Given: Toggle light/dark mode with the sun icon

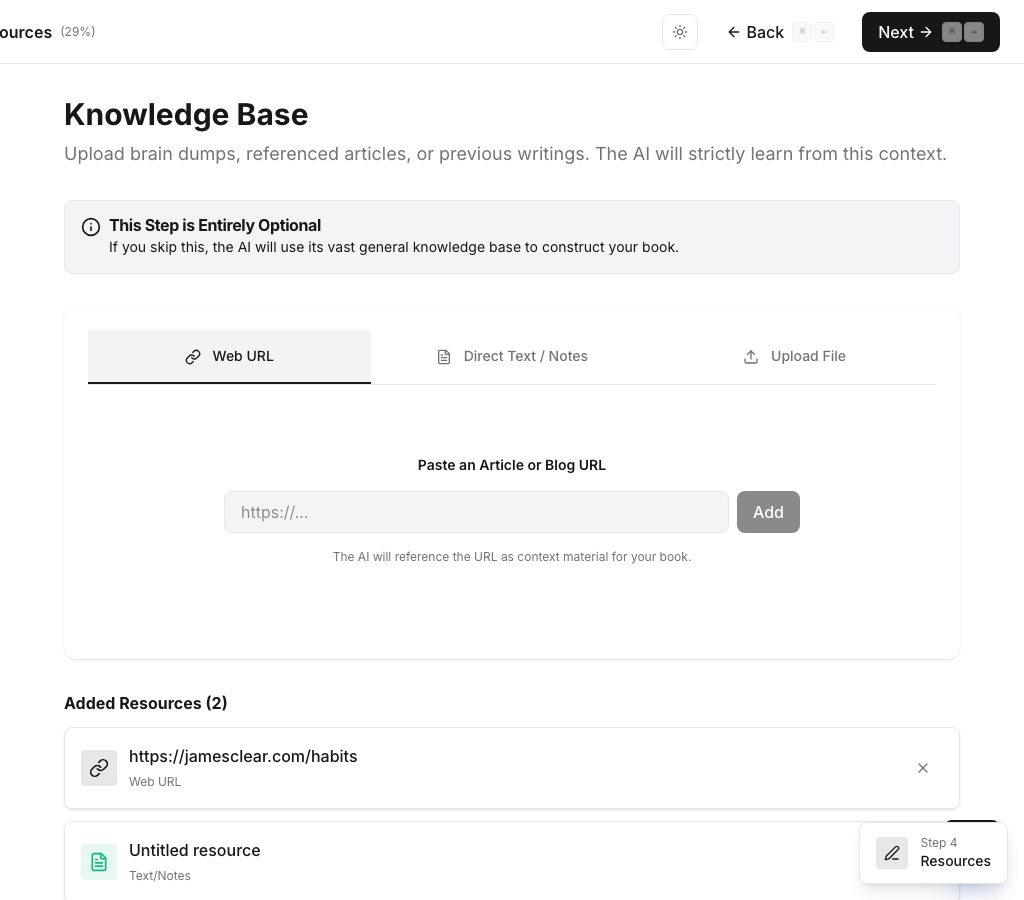Looking at the screenshot, I should (680, 32).
